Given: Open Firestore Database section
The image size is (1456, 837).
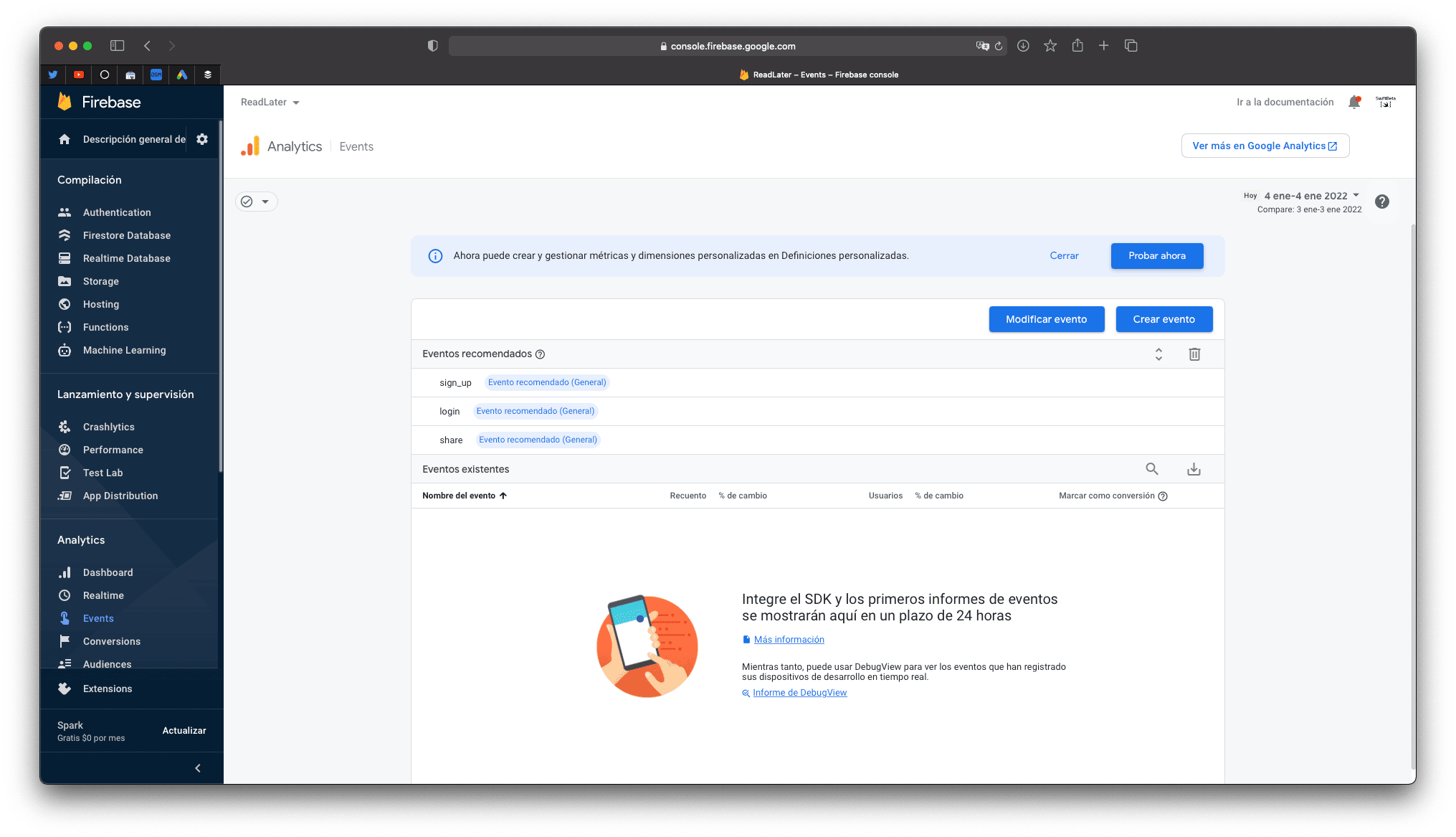Looking at the screenshot, I should pyautogui.click(x=126, y=235).
